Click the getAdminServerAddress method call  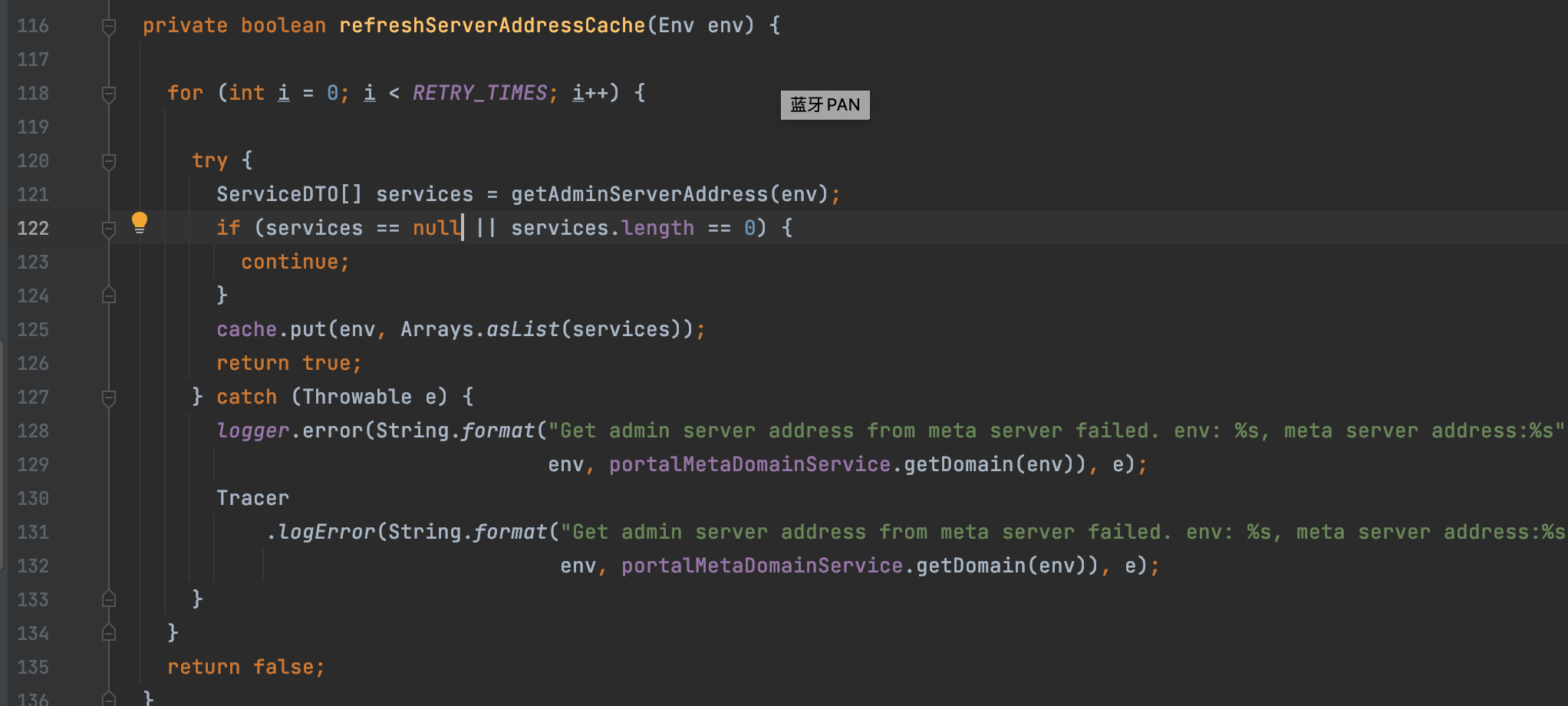(639, 195)
